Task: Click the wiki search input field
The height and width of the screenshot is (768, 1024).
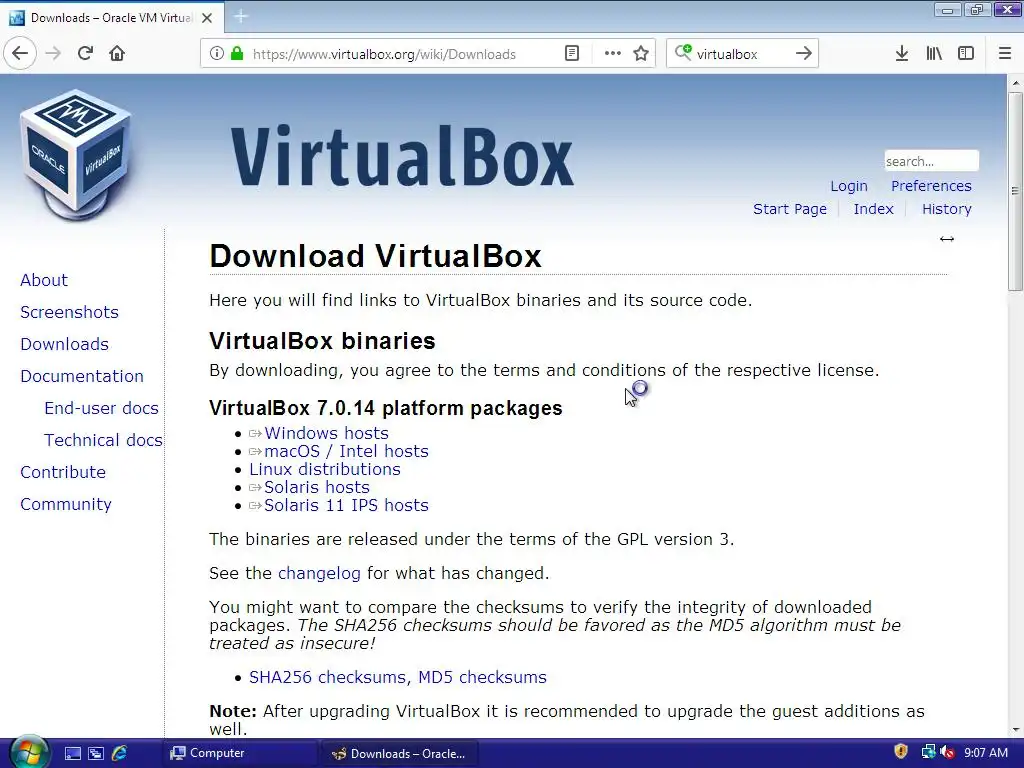Action: (x=931, y=161)
